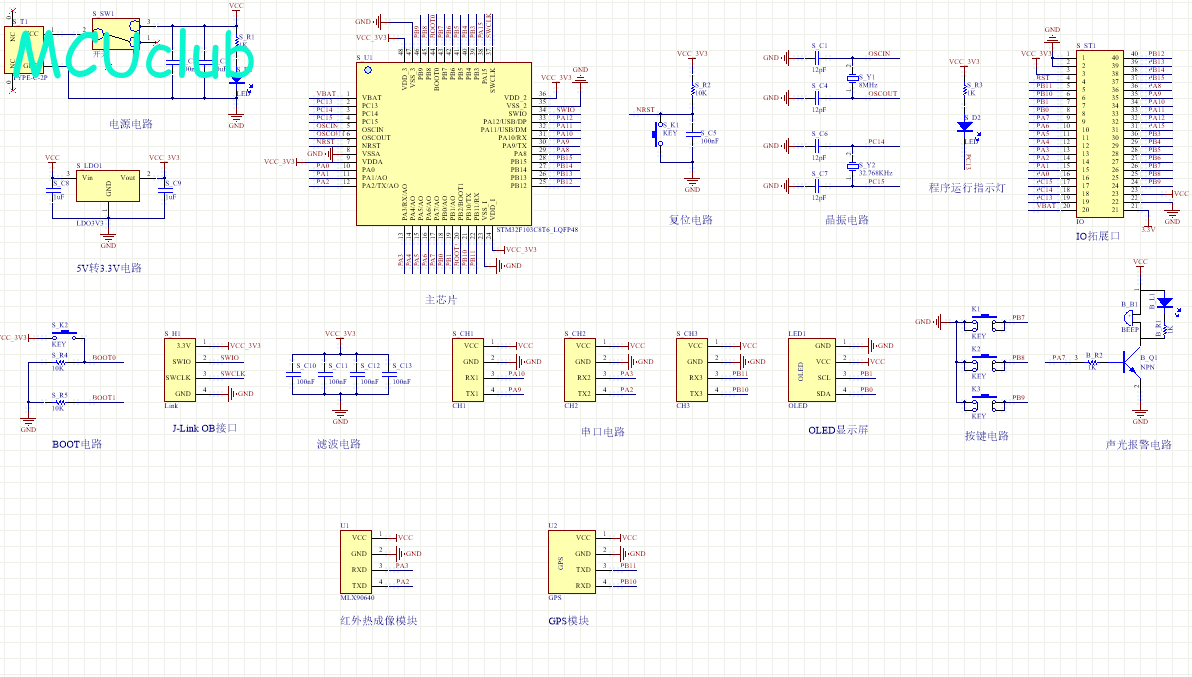
Task: Select the B_R2 1K base resistor
Action: click(x=1092, y=362)
